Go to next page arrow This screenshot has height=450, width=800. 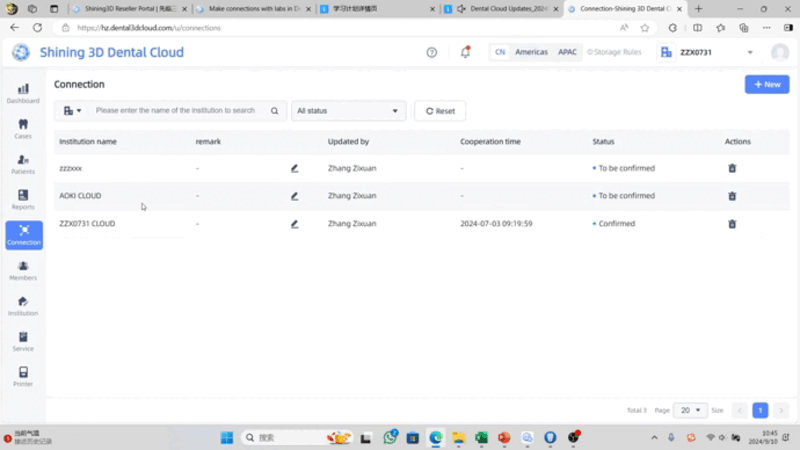coord(781,410)
